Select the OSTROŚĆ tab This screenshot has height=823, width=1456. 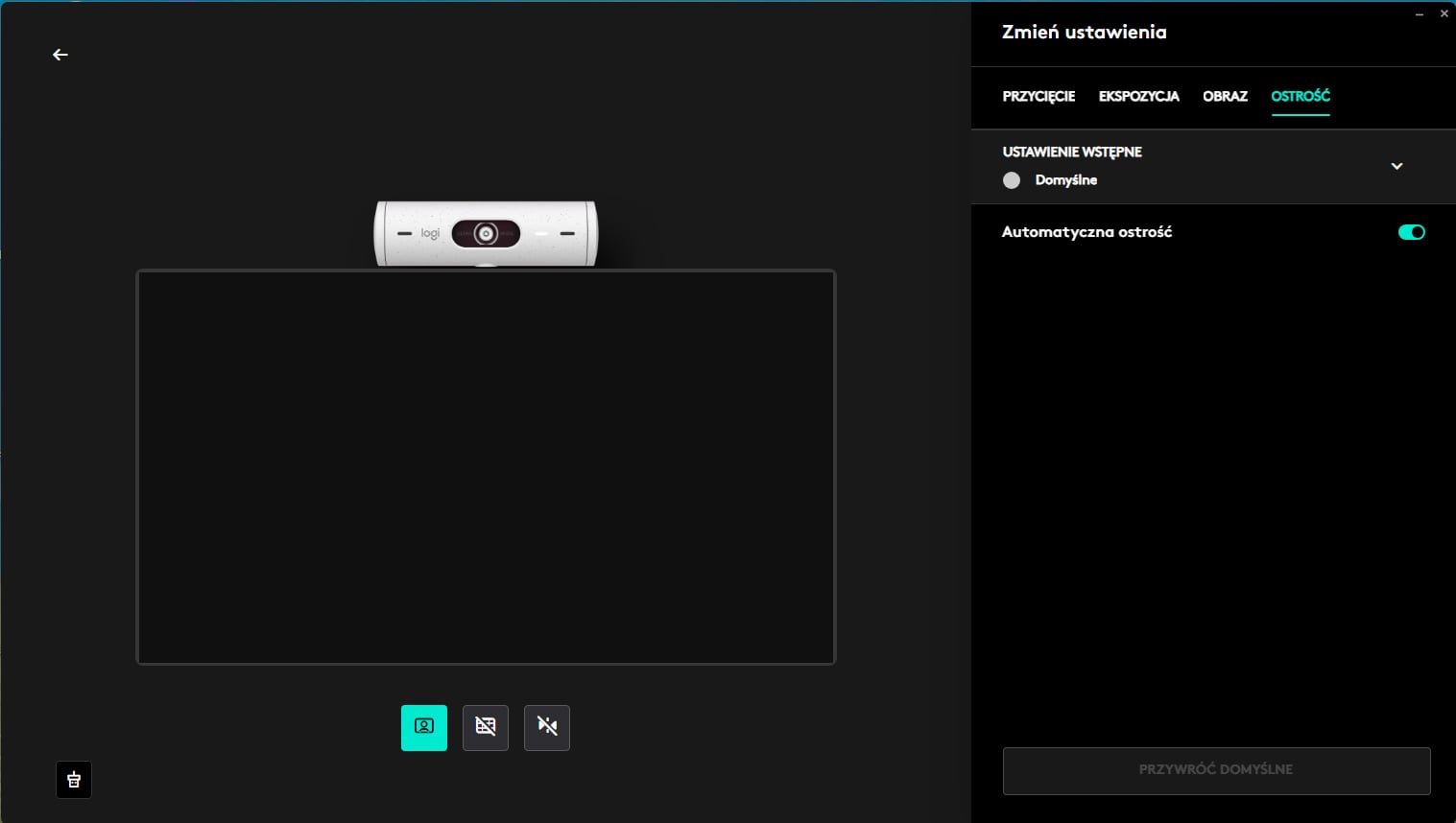1301,96
